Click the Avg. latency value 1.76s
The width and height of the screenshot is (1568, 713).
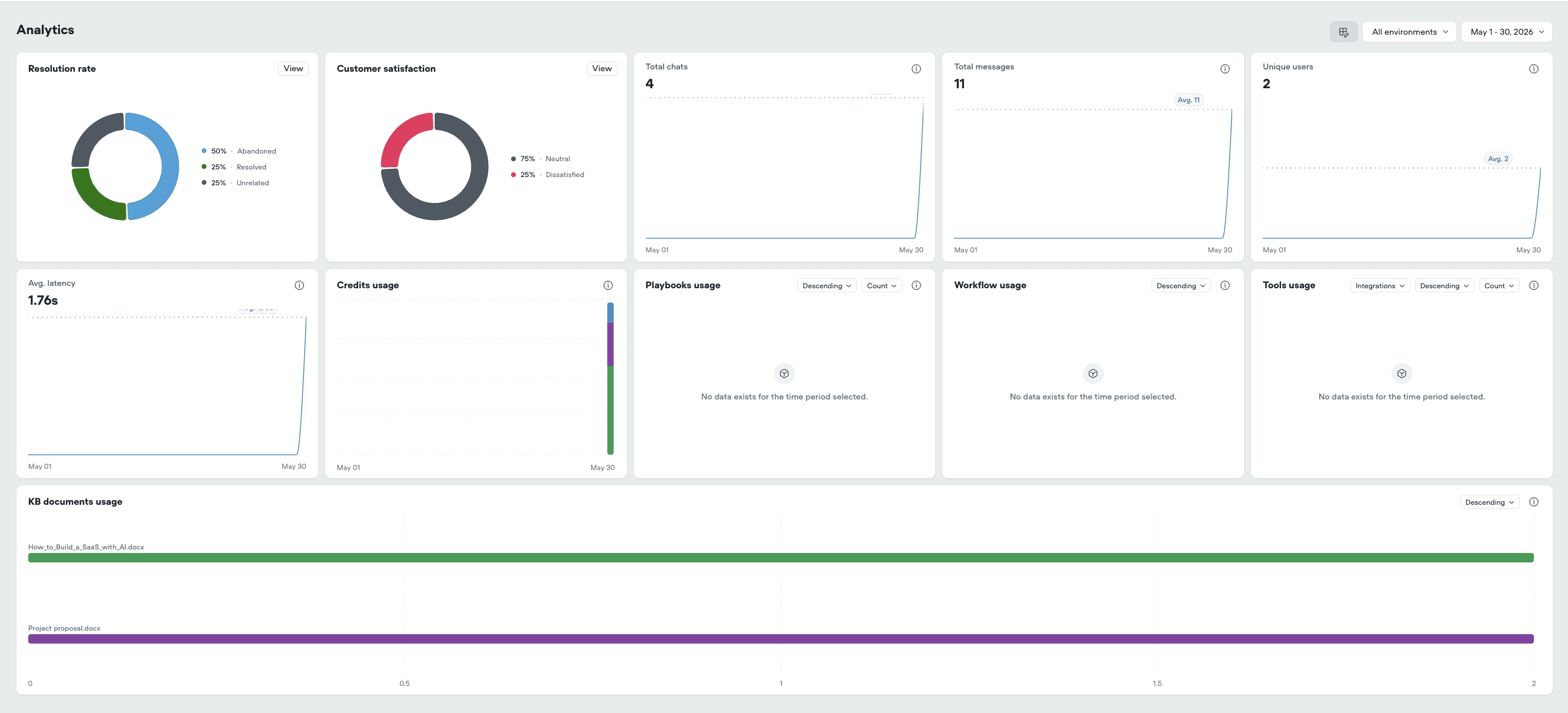[x=42, y=300]
